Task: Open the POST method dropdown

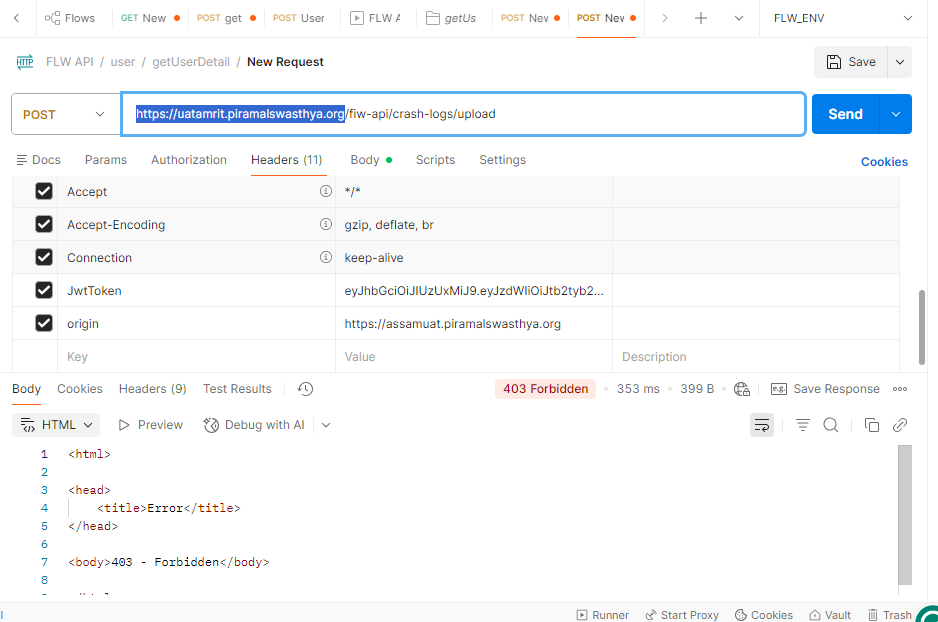Action: [x=65, y=114]
